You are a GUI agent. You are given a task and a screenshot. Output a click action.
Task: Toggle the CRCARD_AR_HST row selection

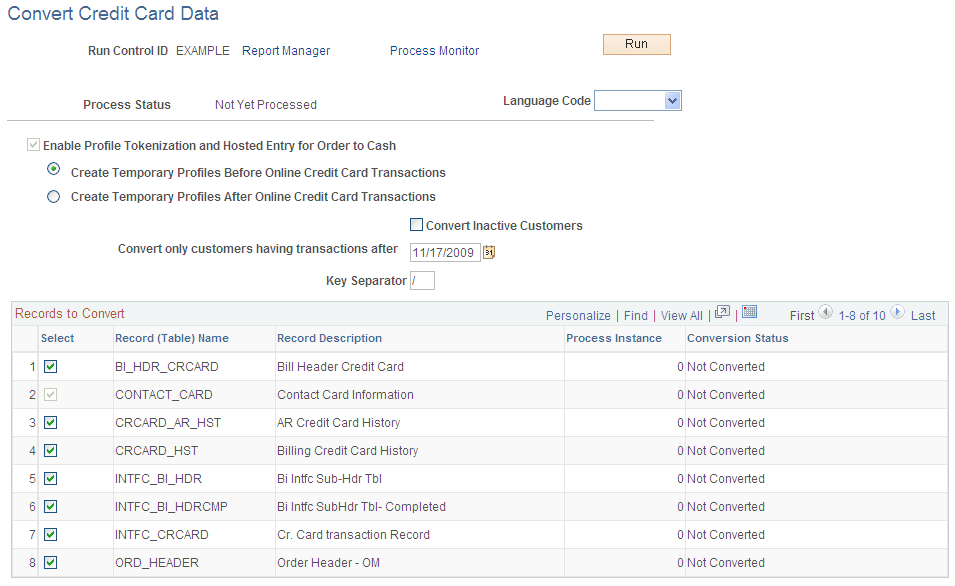coord(50,422)
